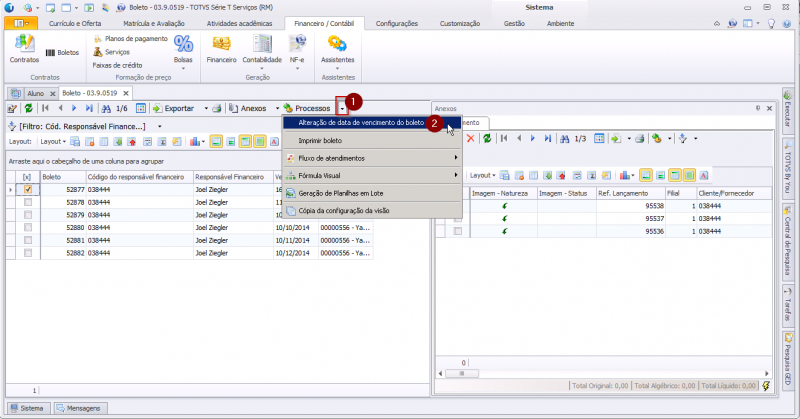Choose Imprimir boleto from the menu
This screenshot has height=419, width=800.
(x=320, y=141)
